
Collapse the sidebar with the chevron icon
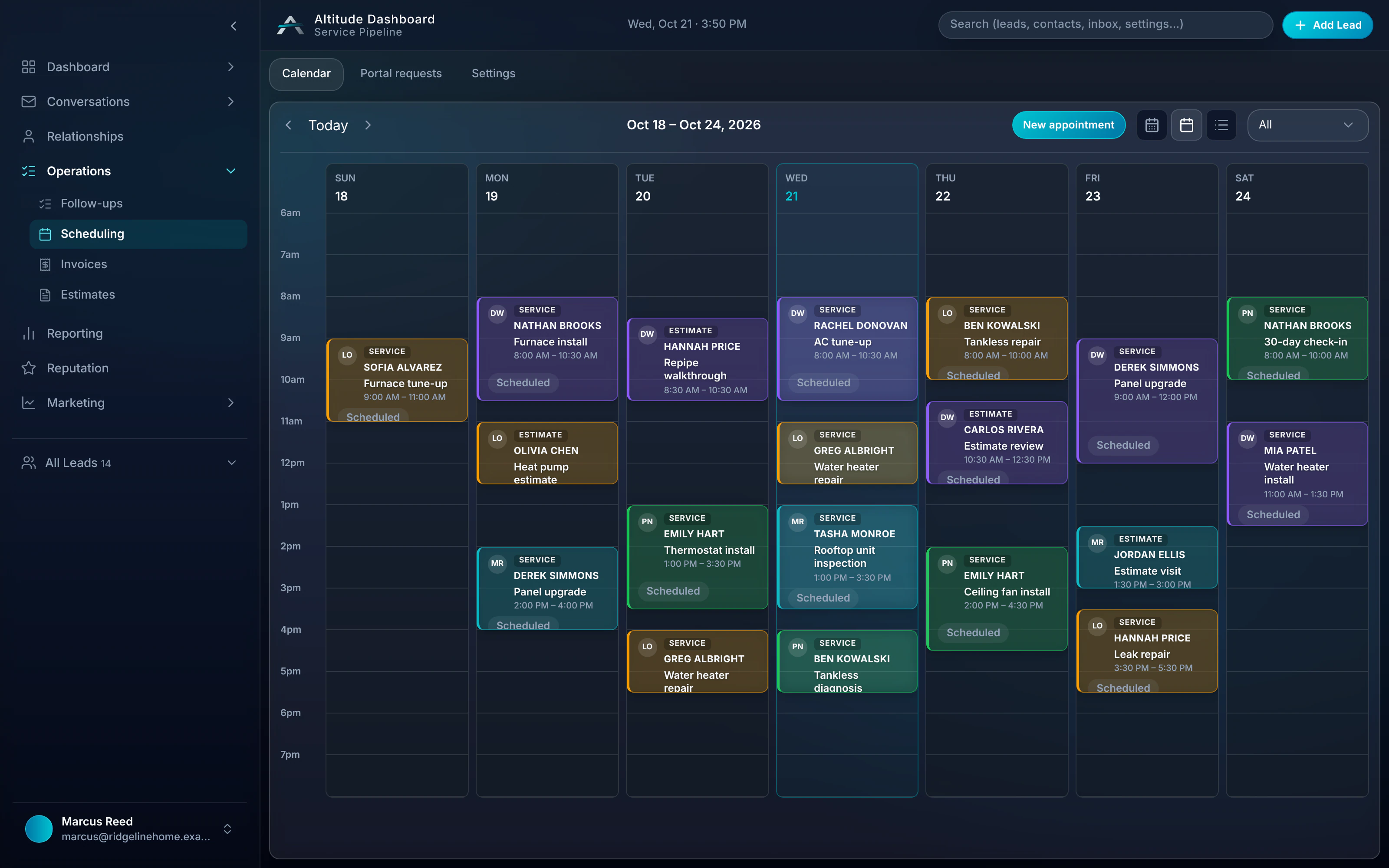click(x=234, y=26)
